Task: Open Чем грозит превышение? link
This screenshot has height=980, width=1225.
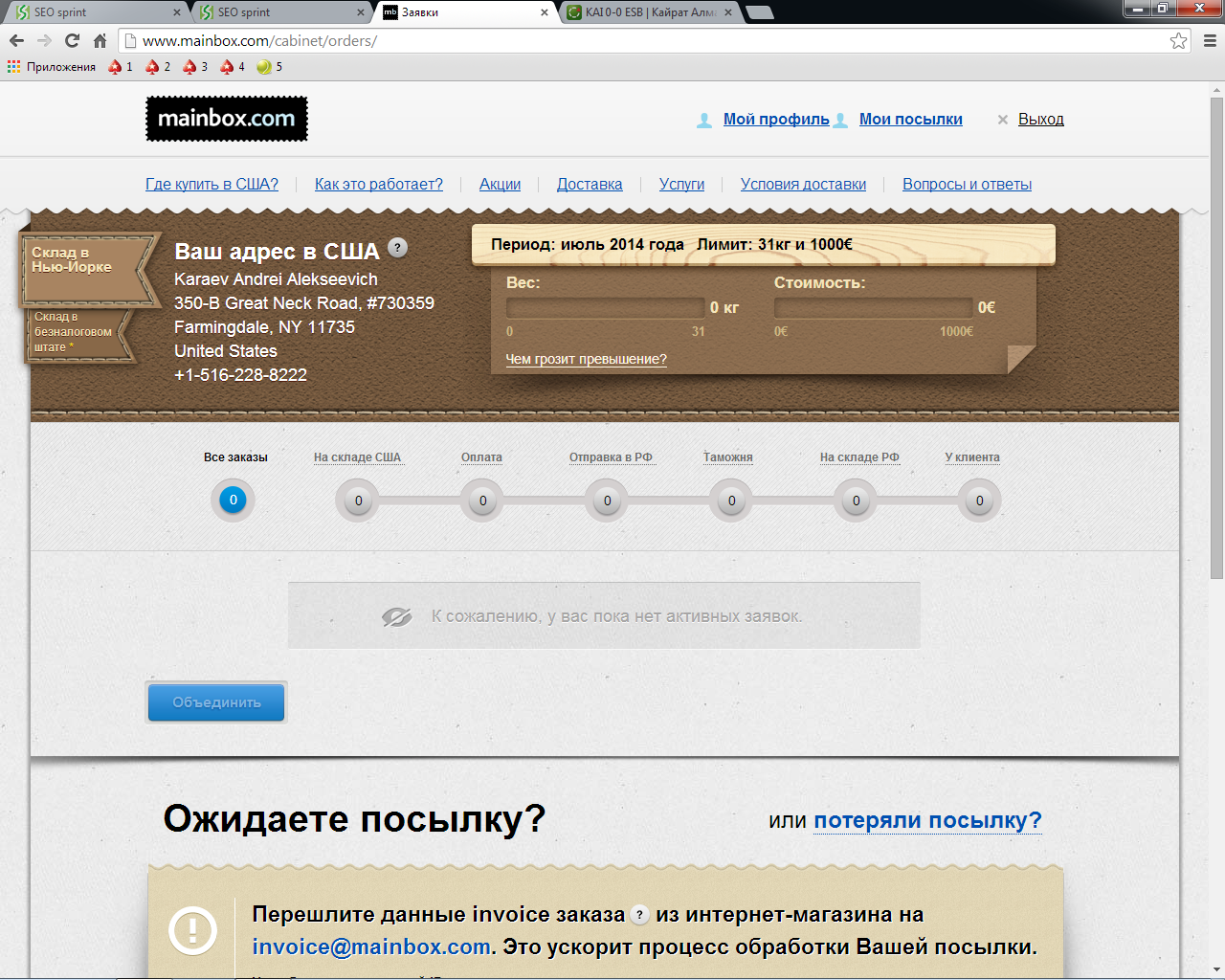Action: 586,360
